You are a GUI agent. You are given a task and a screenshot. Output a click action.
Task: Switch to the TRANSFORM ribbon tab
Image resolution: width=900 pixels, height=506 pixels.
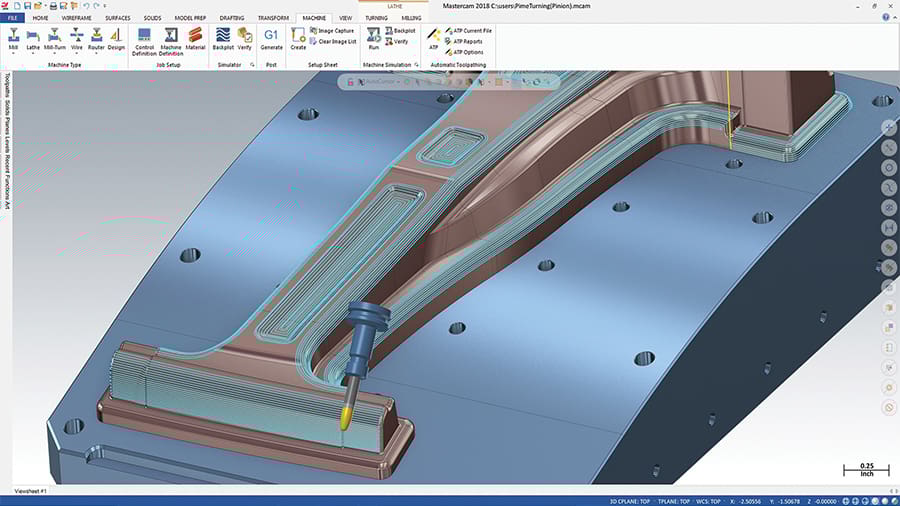273,18
